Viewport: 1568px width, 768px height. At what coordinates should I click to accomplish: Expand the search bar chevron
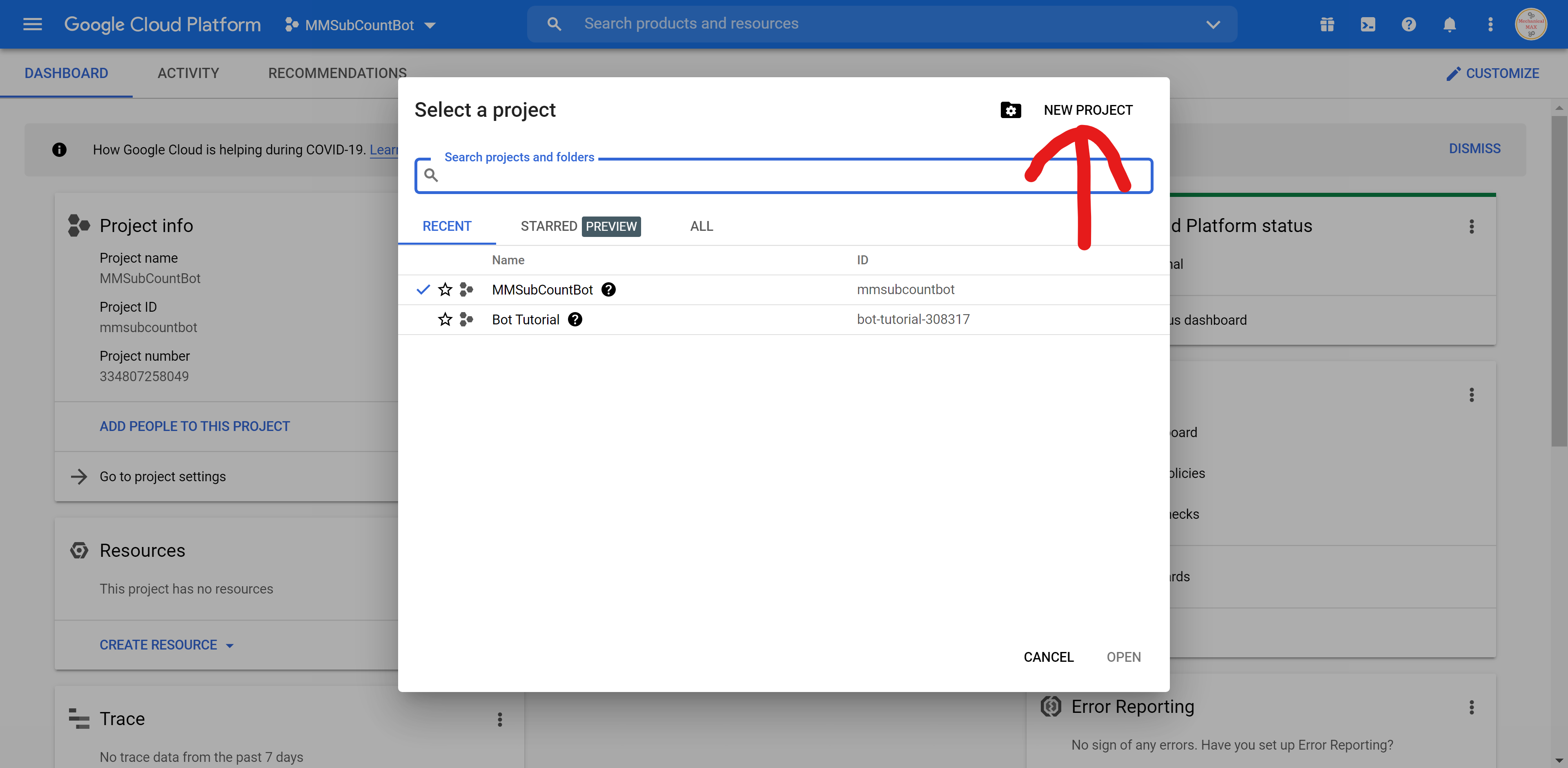point(1212,25)
